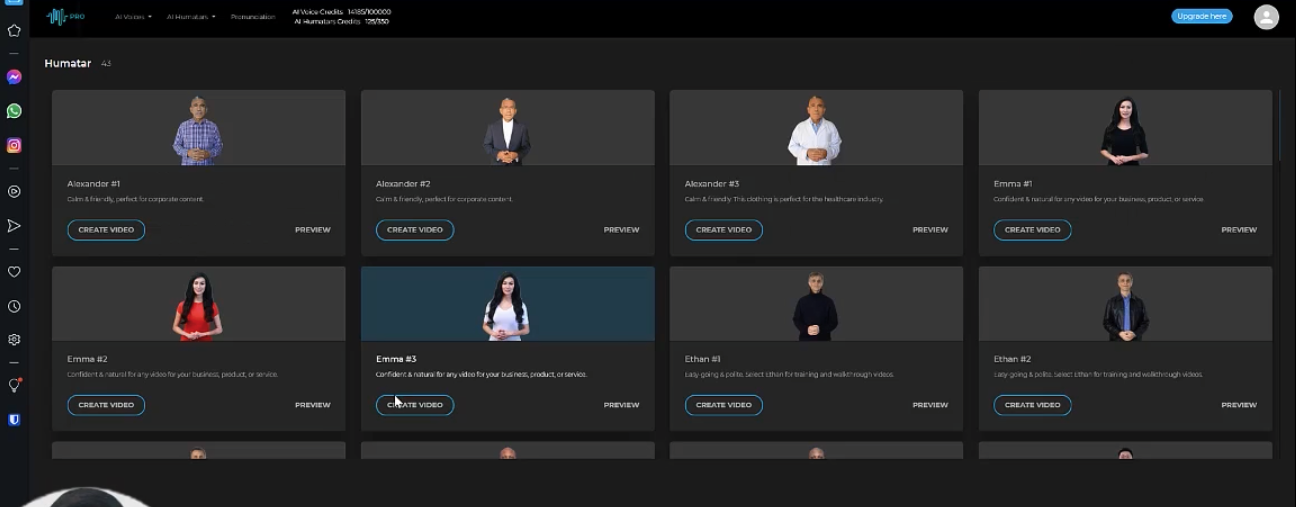The image size is (1296, 507).
Task: Click the player circle sidebar icon
Action: pyautogui.click(x=14, y=191)
